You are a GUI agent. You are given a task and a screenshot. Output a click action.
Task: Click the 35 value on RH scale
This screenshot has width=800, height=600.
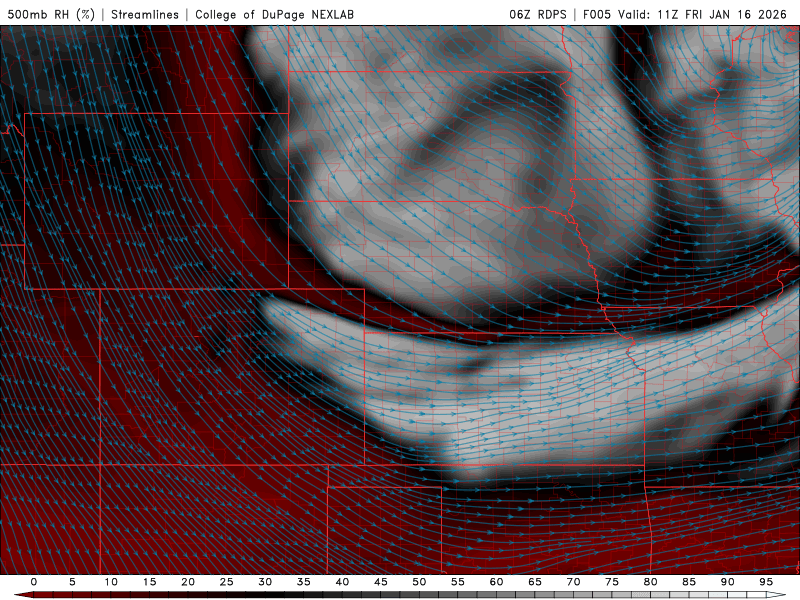click(x=304, y=582)
